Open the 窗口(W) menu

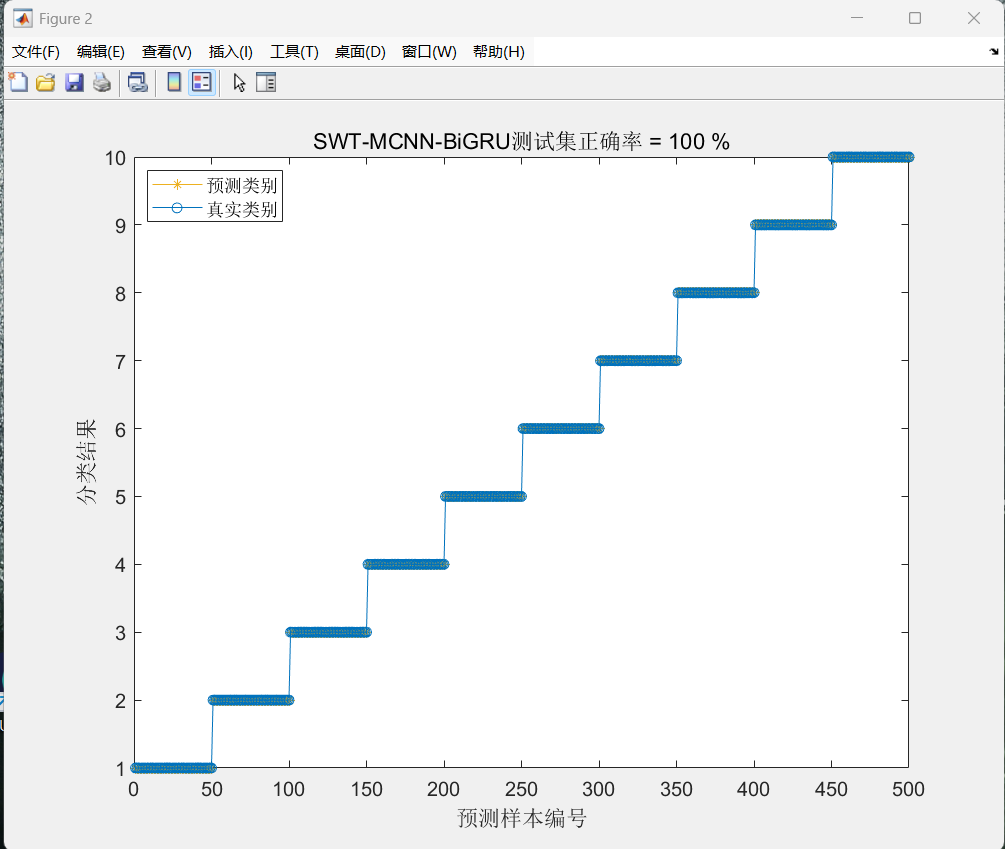click(x=428, y=51)
